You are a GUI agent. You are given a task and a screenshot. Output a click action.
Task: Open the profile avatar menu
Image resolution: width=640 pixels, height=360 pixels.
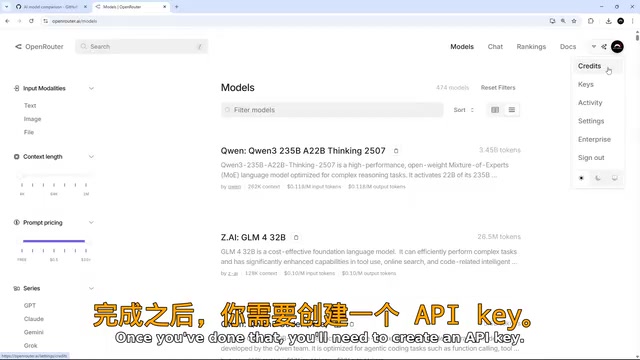617,47
